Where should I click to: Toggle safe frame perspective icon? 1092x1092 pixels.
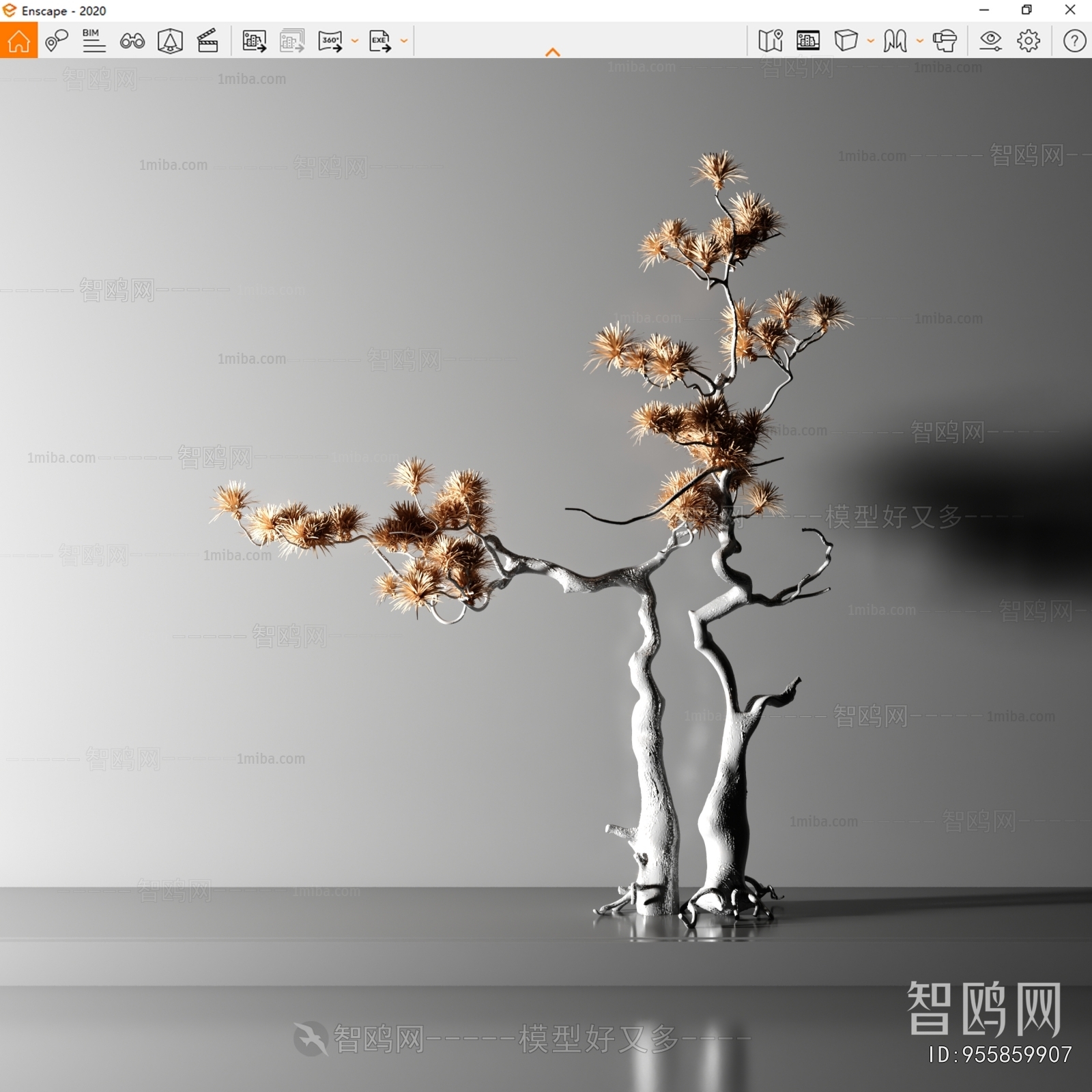(170, 41)
